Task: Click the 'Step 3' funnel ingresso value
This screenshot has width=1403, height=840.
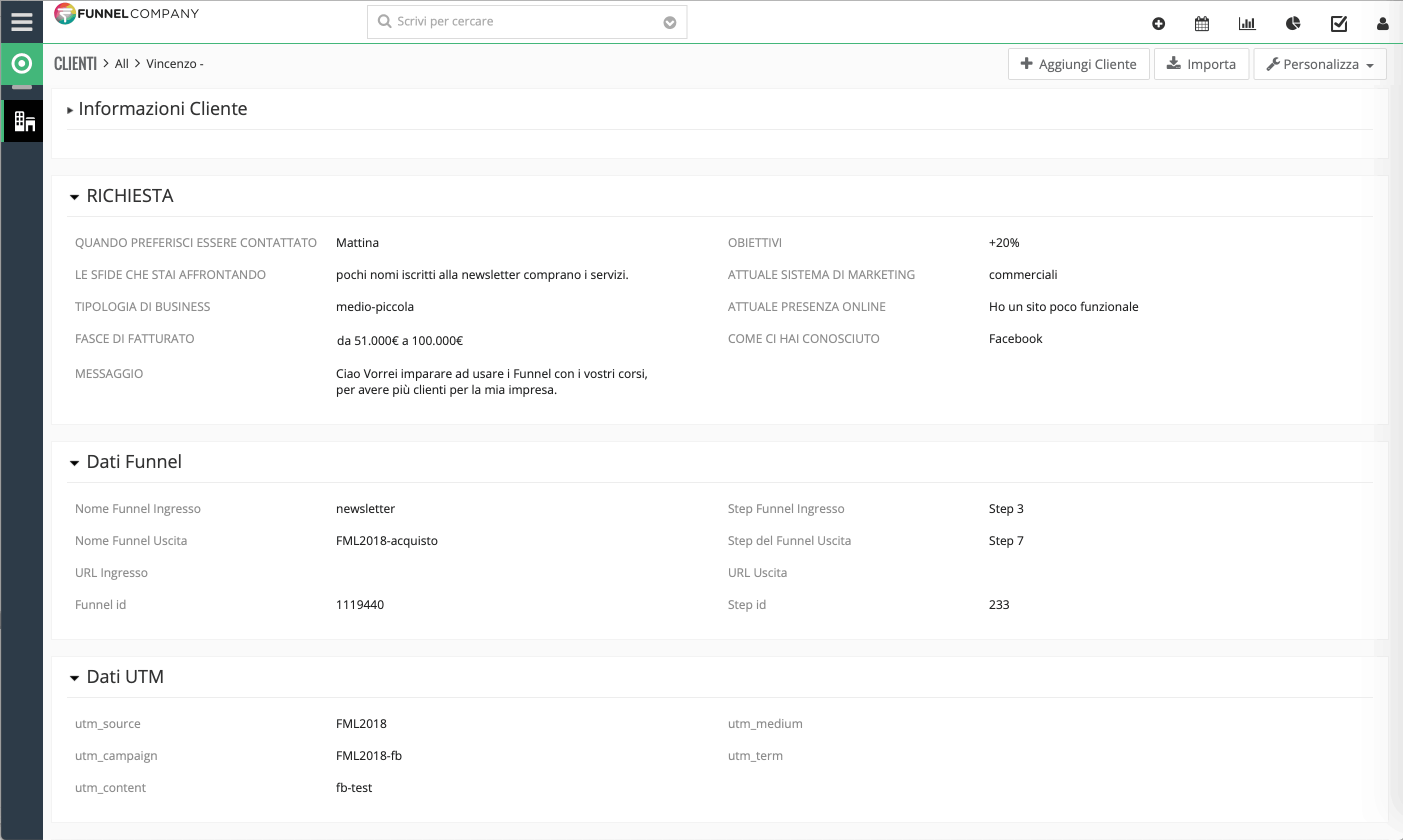Action: (x=1005, y=509)
